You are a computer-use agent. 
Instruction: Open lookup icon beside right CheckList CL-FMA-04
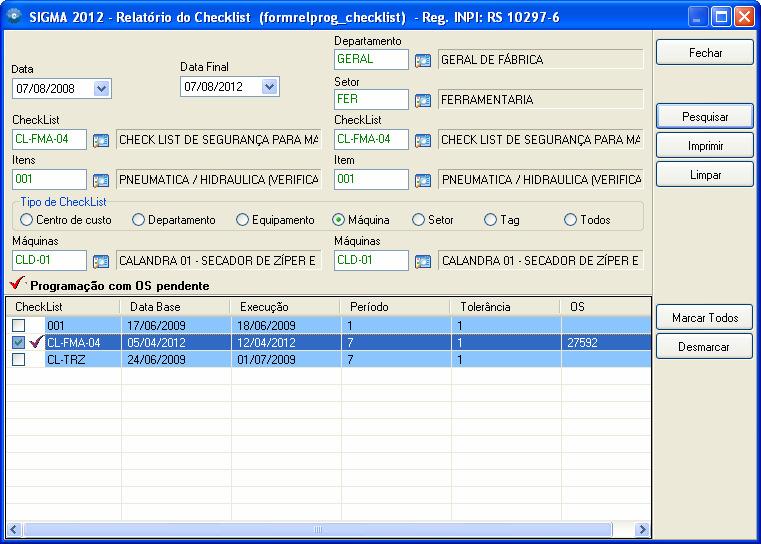[423, 141]
